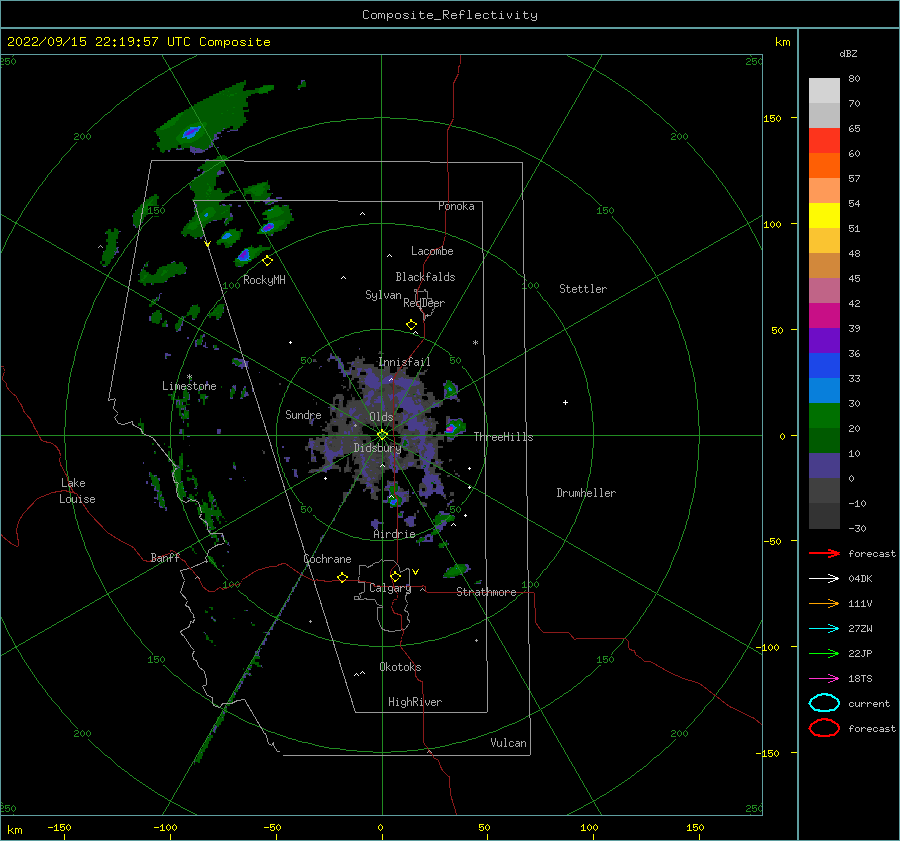The image size is (900, 841).
Task: Click the strong purple echo near ThreeHills
Action: tap(452, 428)
